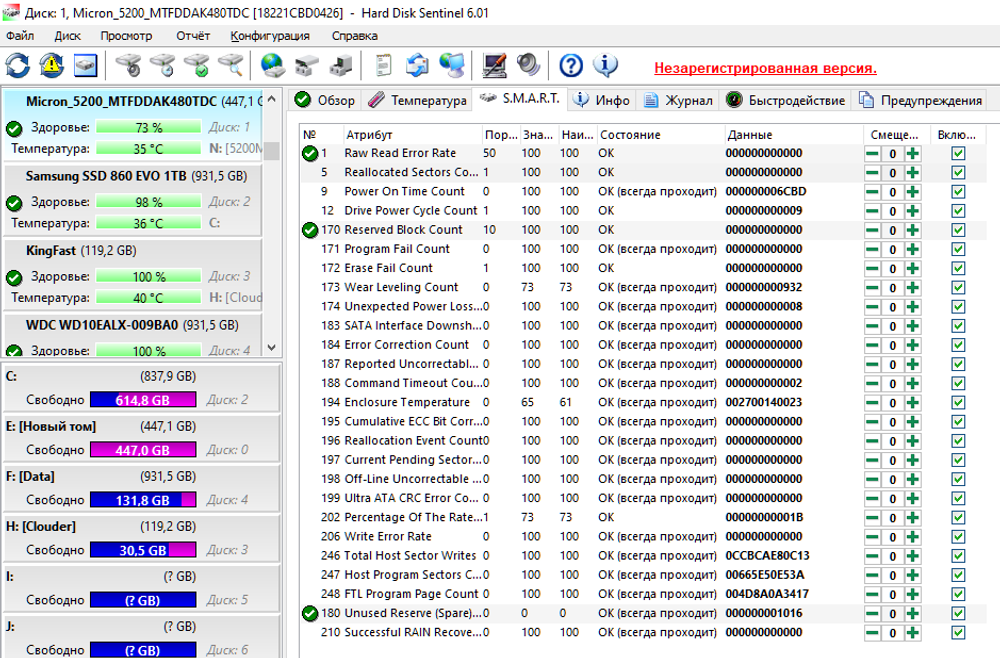Toggle the Enclosure Temperature checkbox
Screen dimensions: 1000x658
pos(958,403)
